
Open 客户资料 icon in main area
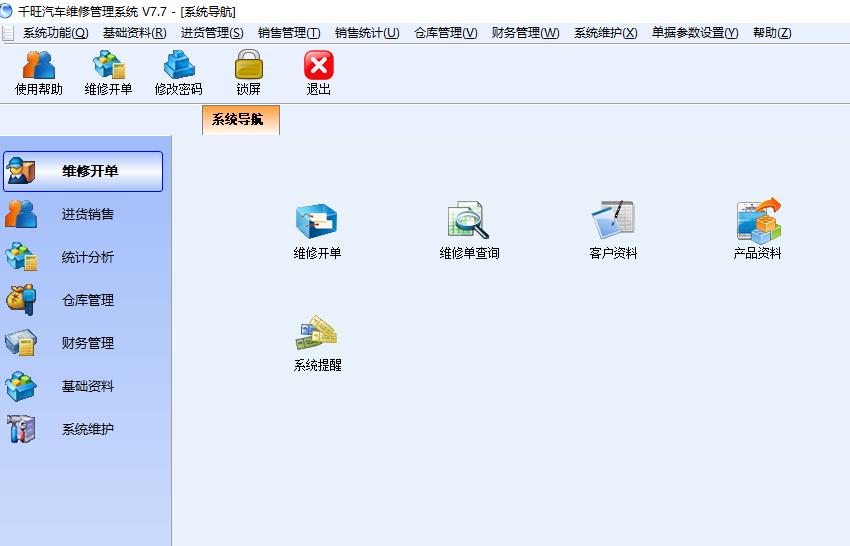613,231
